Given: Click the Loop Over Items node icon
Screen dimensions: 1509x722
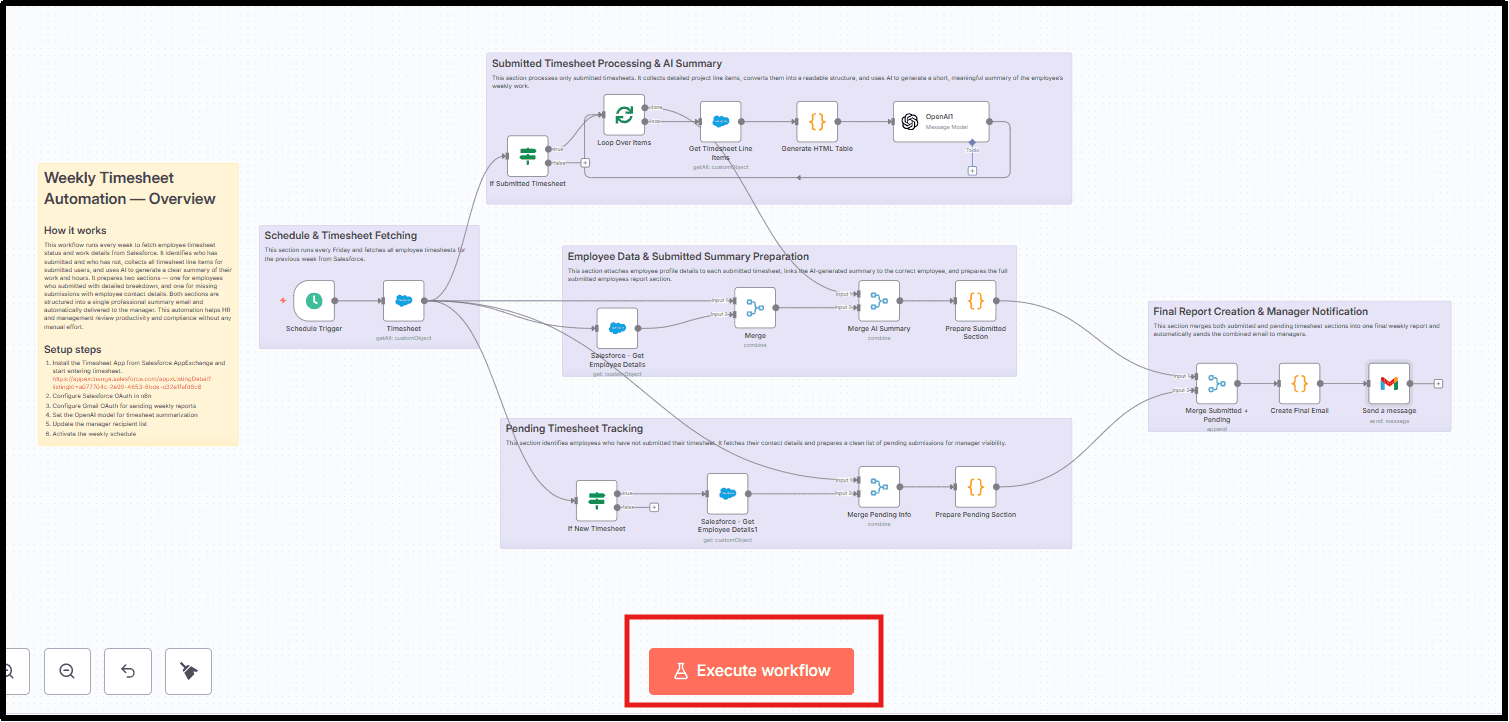Looking at the screenshot, I should coord(624,115).
